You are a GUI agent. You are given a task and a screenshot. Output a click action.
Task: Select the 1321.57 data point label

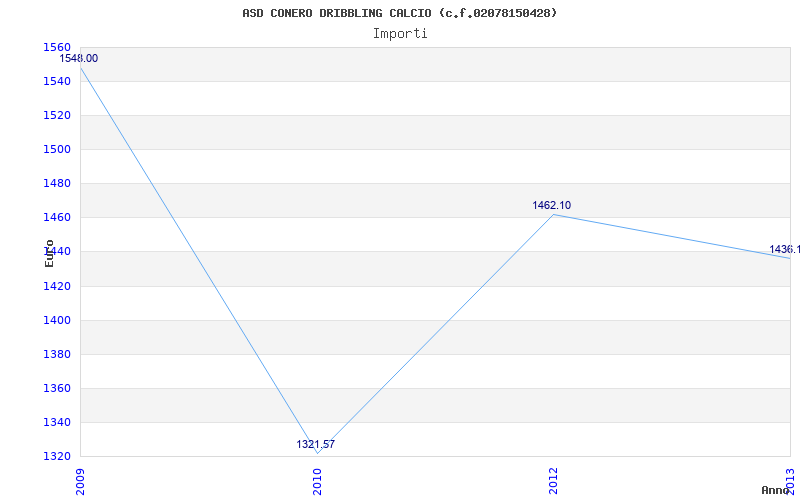pos(316,444)
